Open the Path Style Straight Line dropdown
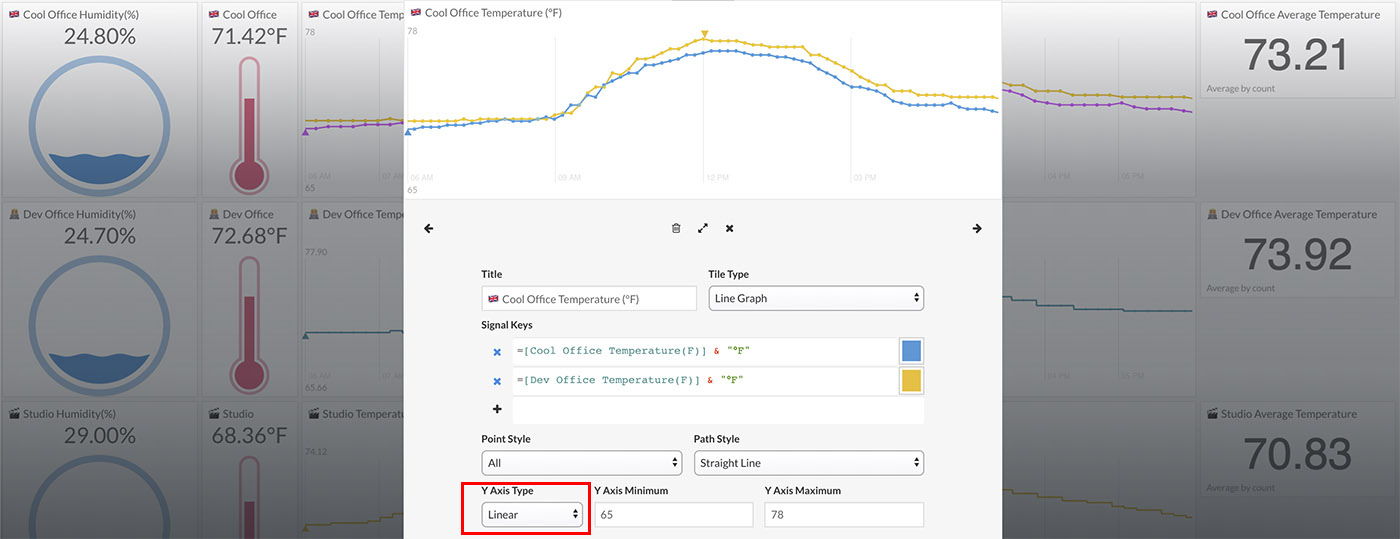1400x539 pixels. pyautogui.click(x=808, y=463)
